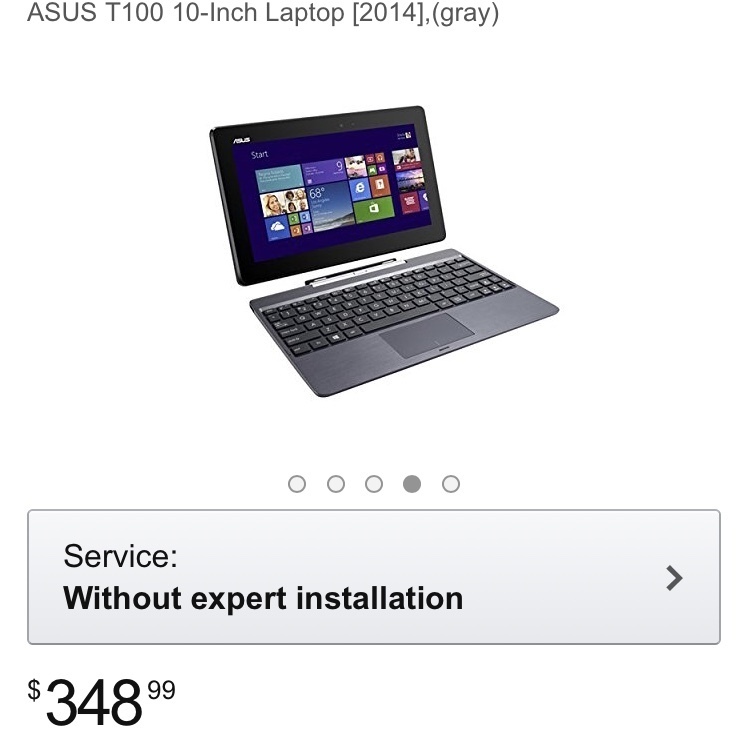This screenshot has width=750, height=739.
Task: Click the "Start" text on tablet screen
Action: click(259, 154)
